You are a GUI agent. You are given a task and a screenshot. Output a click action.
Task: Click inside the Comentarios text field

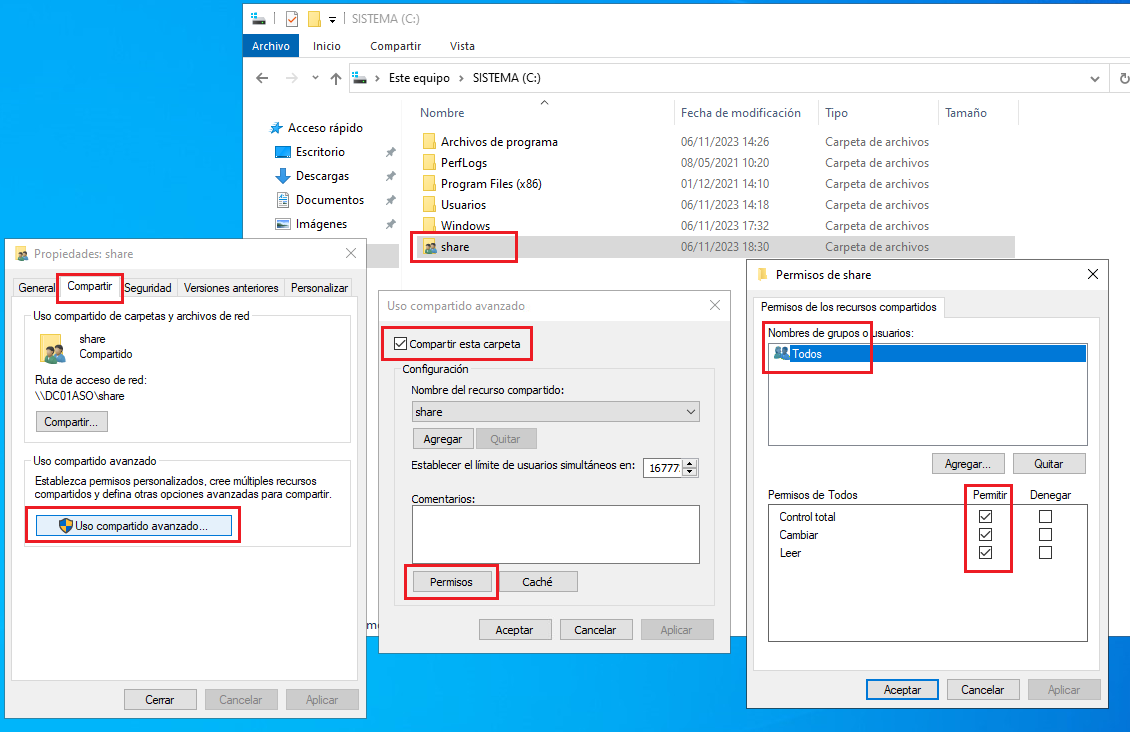tap(555, 533)
